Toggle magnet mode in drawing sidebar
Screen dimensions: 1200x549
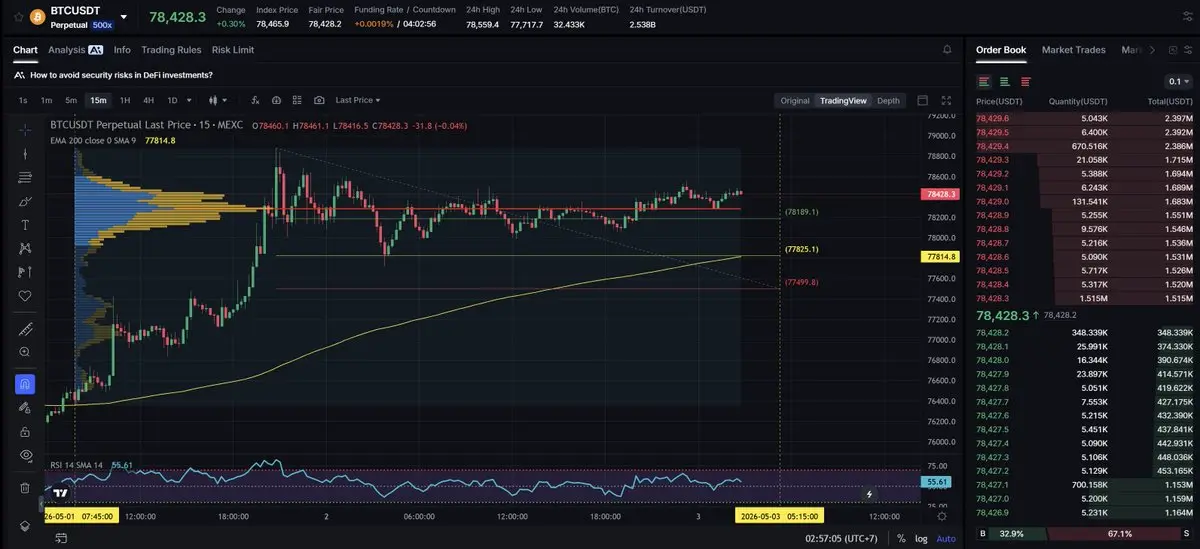pyautogui.click(x=25, y=384)
